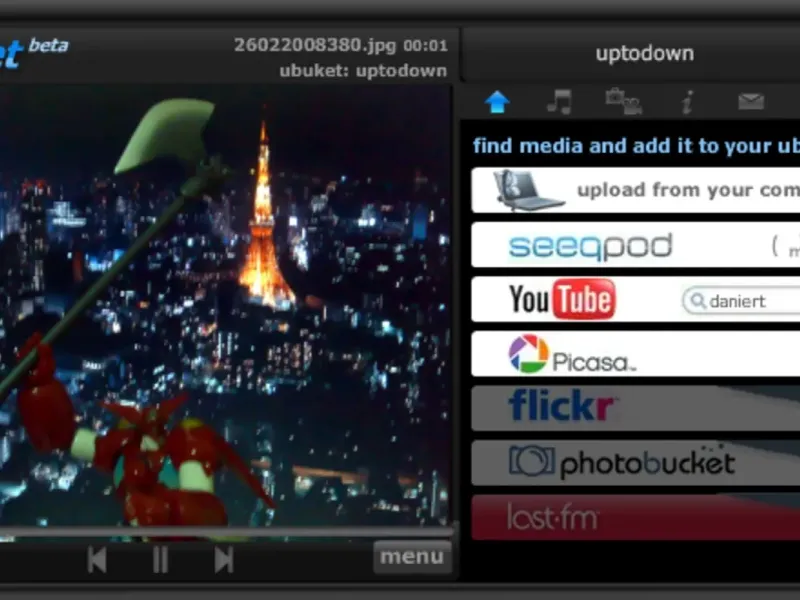This screenshot has width=800, height=600.
Task: Click the beta logo label
Action: pos(48,45)
